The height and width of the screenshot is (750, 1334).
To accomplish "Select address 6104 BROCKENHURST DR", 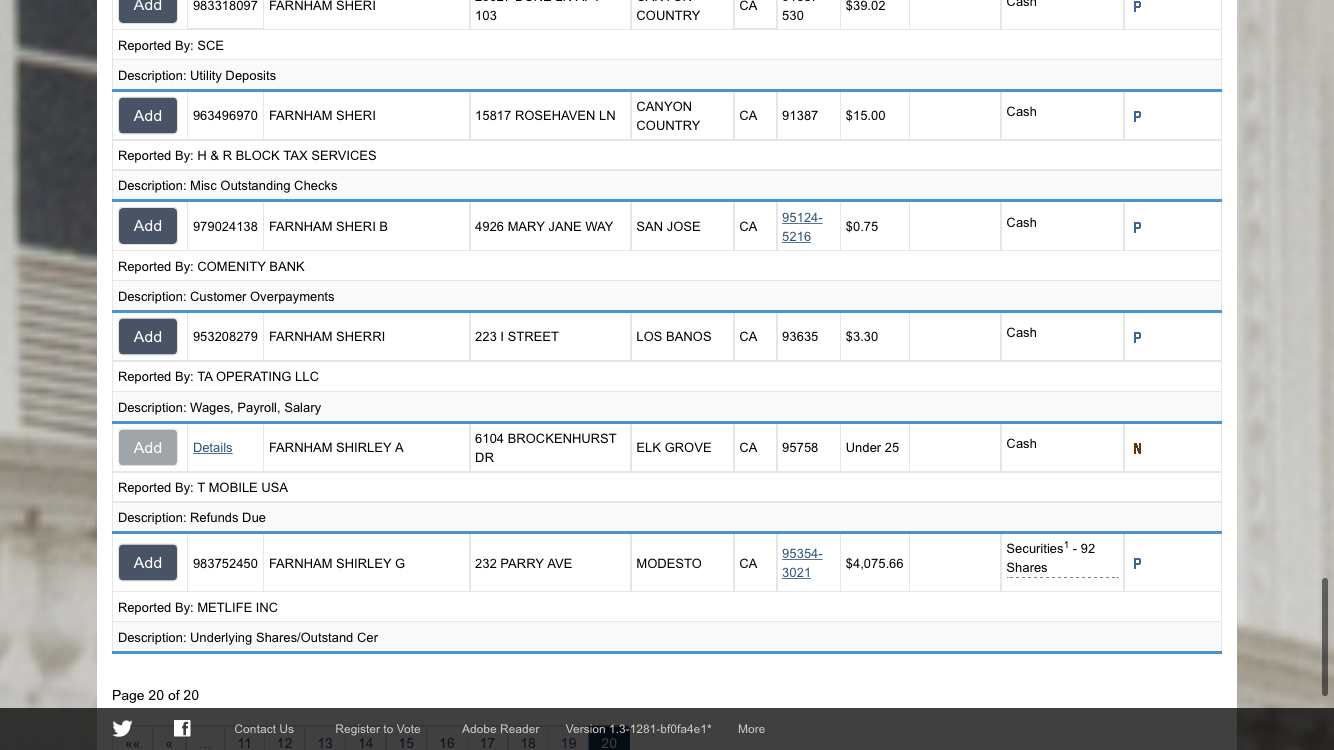I will pos(546,448).
